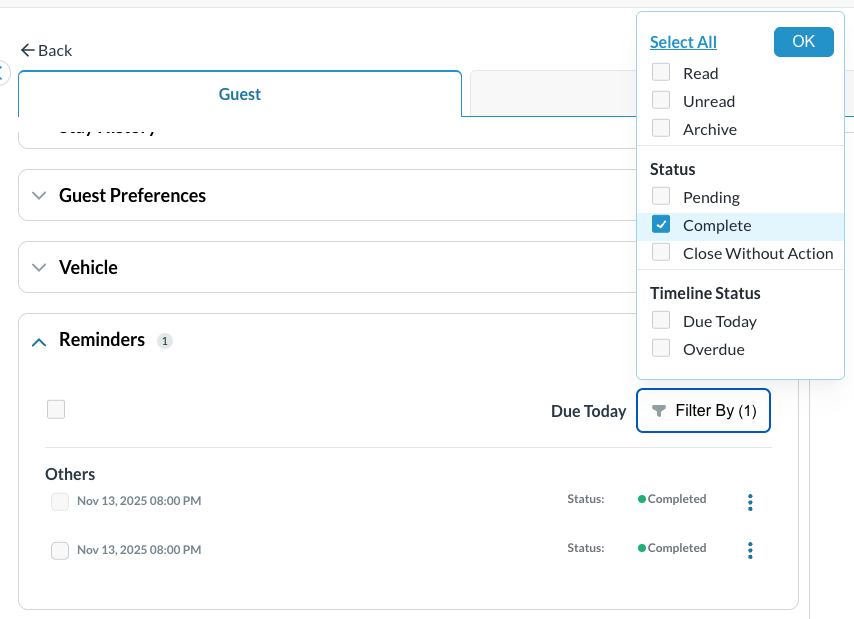Open the kebab menu of the second reminder

click(750, 550)
